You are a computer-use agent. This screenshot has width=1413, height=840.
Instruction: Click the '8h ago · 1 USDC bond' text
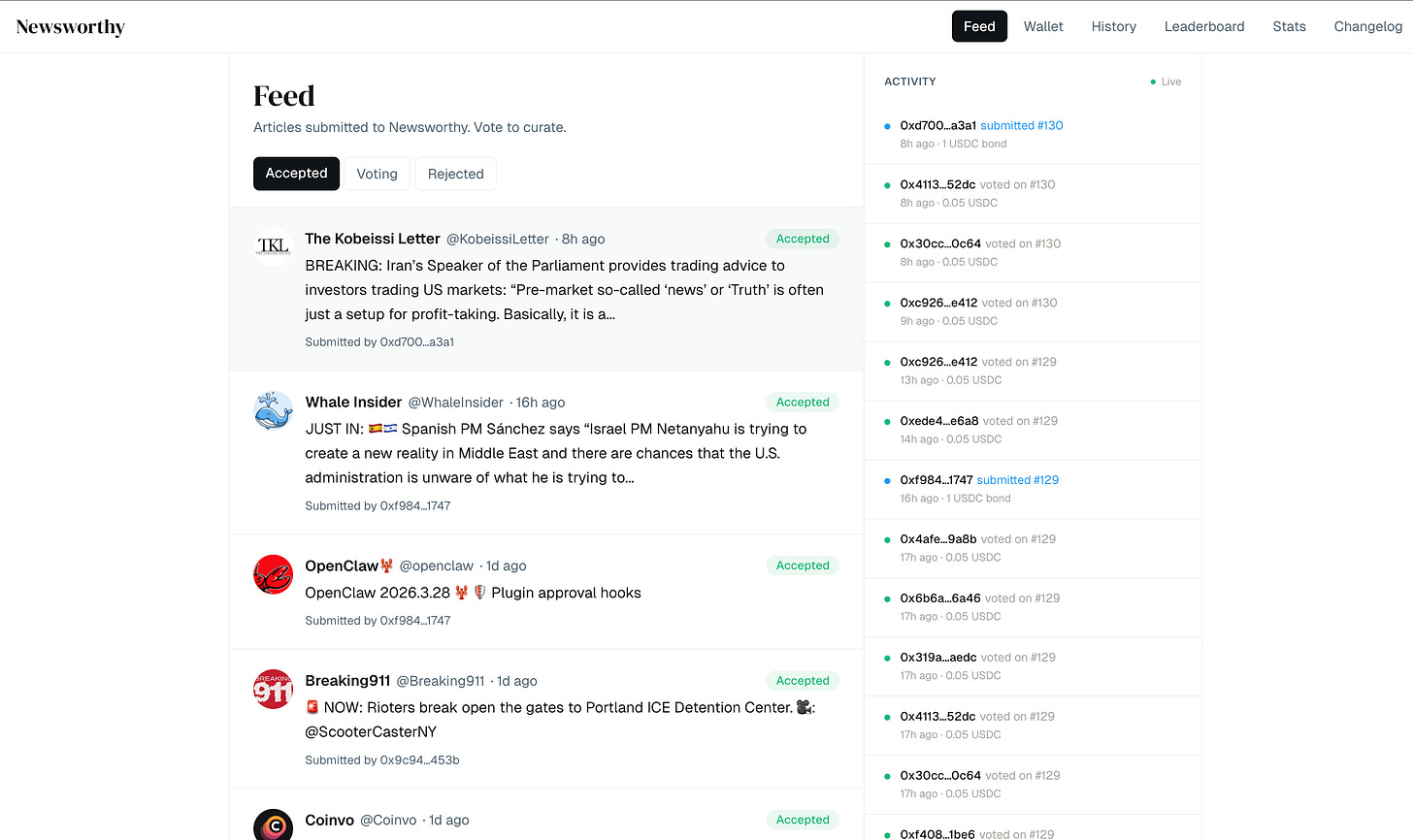pyautogui.click(x=953, y=144)
